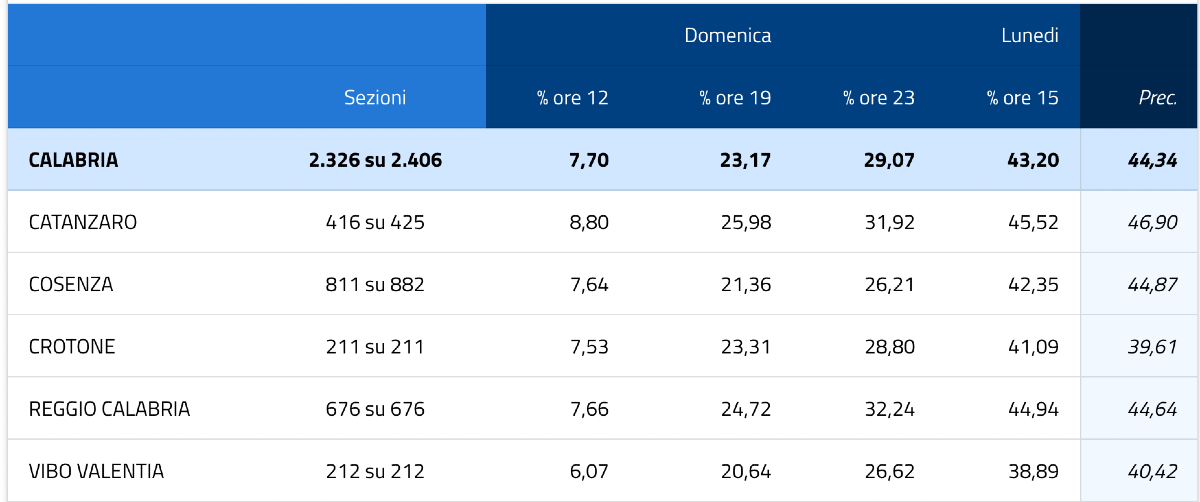
Task: Open the CATANZARO province row
Action: click(82, 222)
